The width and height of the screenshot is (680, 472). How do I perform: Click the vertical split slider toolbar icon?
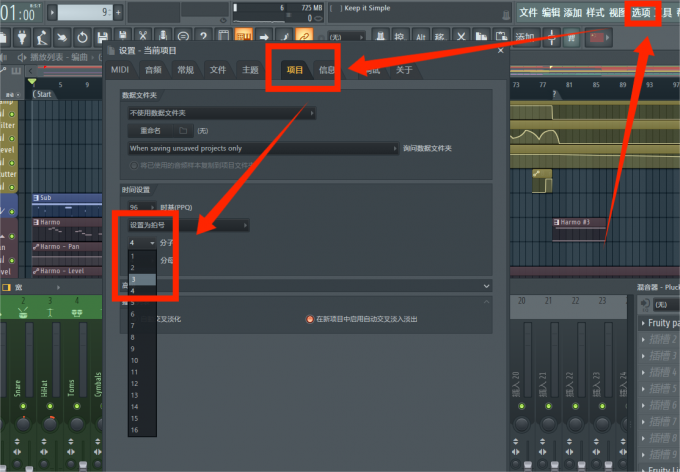point(552,37)
